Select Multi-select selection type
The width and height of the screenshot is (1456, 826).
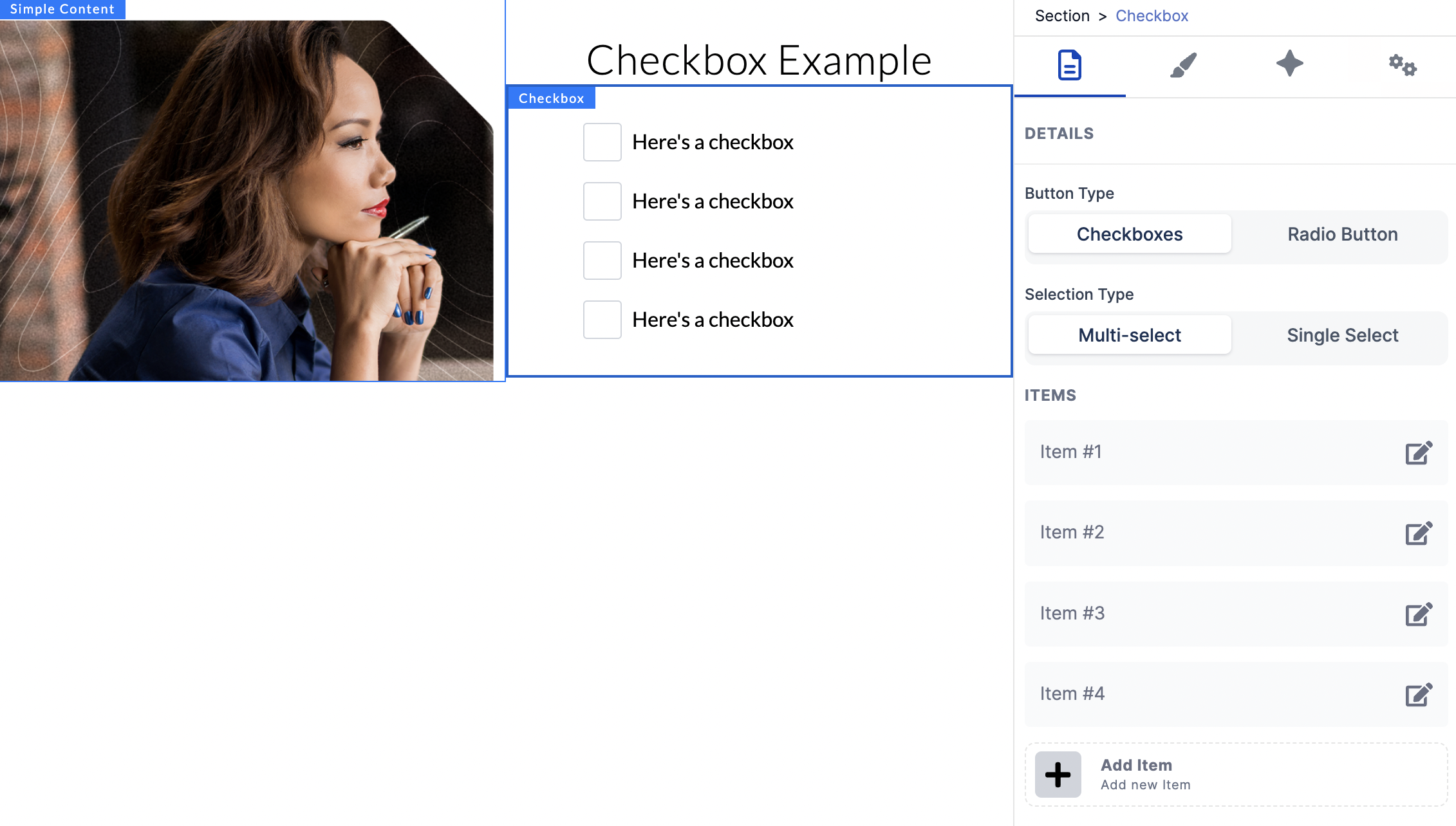(x=1129, y=335)
